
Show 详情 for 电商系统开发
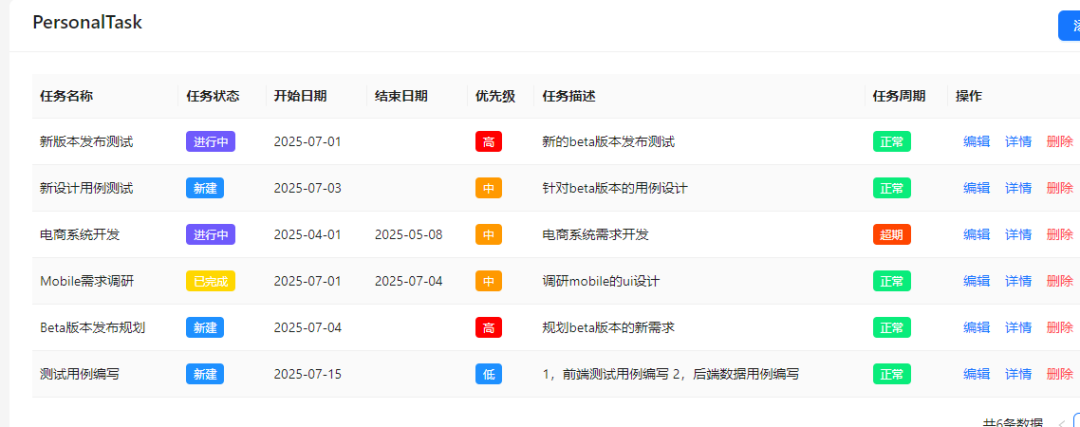(x=1018, y=235)
